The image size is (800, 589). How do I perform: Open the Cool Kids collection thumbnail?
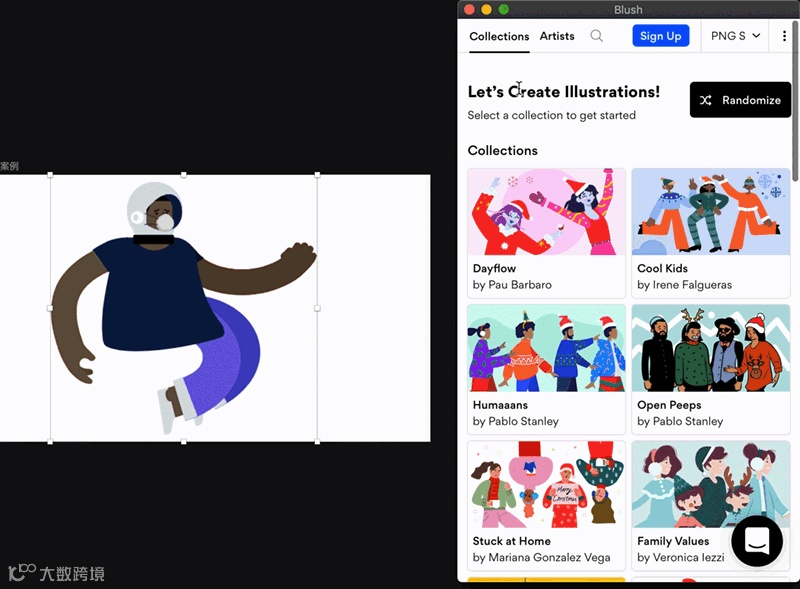(x=711, y=212)
